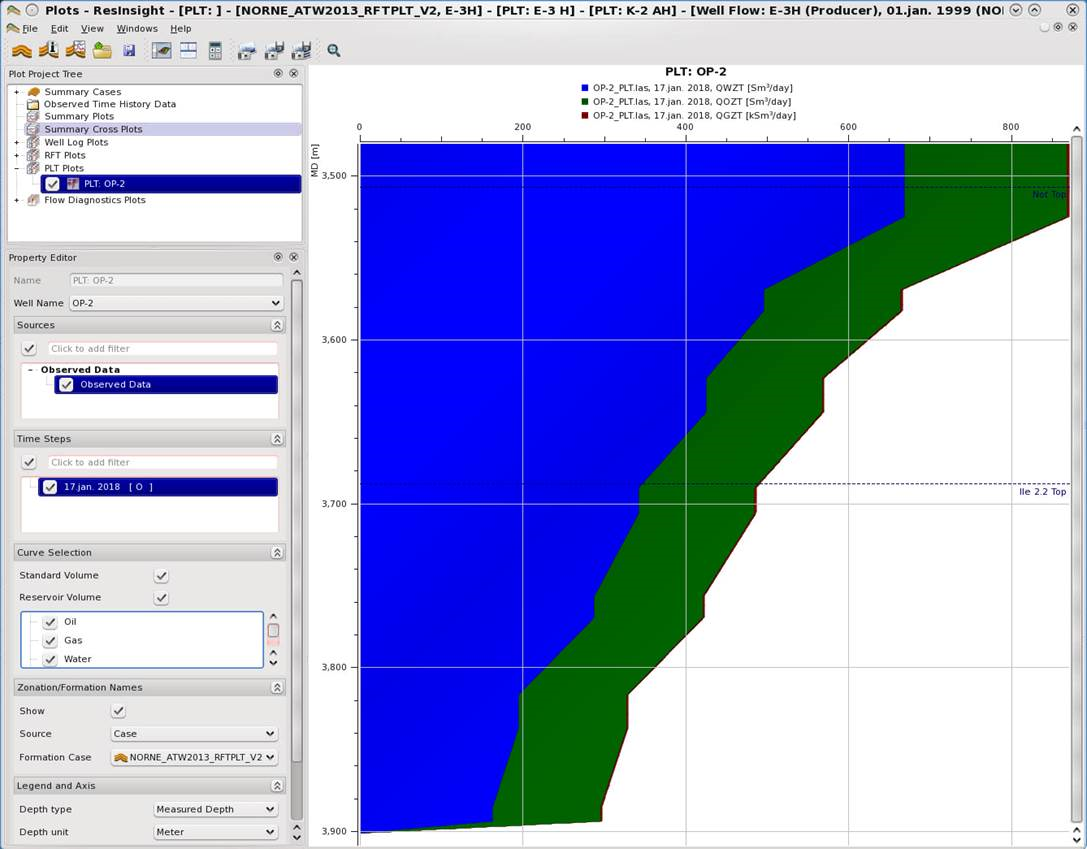The width and height of the screenshot is (1087, 849).
Task: Uncheck the Oil curve selection checkbox
Action: (52, 621)
